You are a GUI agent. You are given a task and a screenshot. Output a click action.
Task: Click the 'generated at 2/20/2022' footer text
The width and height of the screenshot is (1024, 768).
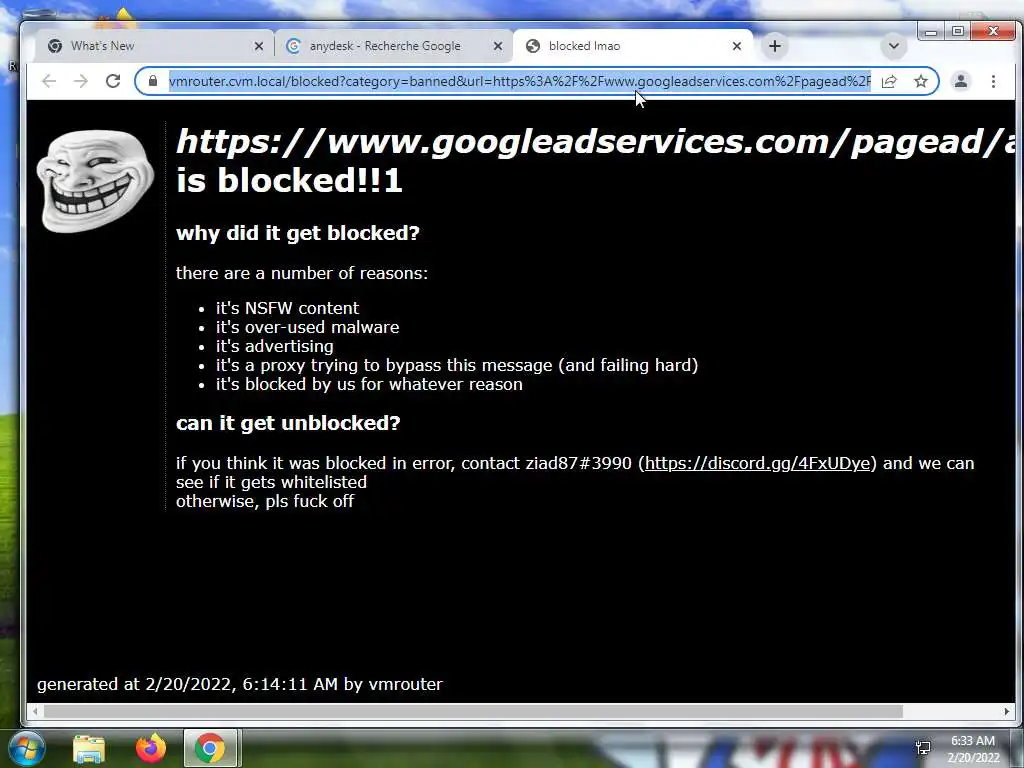click(x=240, y=684)
